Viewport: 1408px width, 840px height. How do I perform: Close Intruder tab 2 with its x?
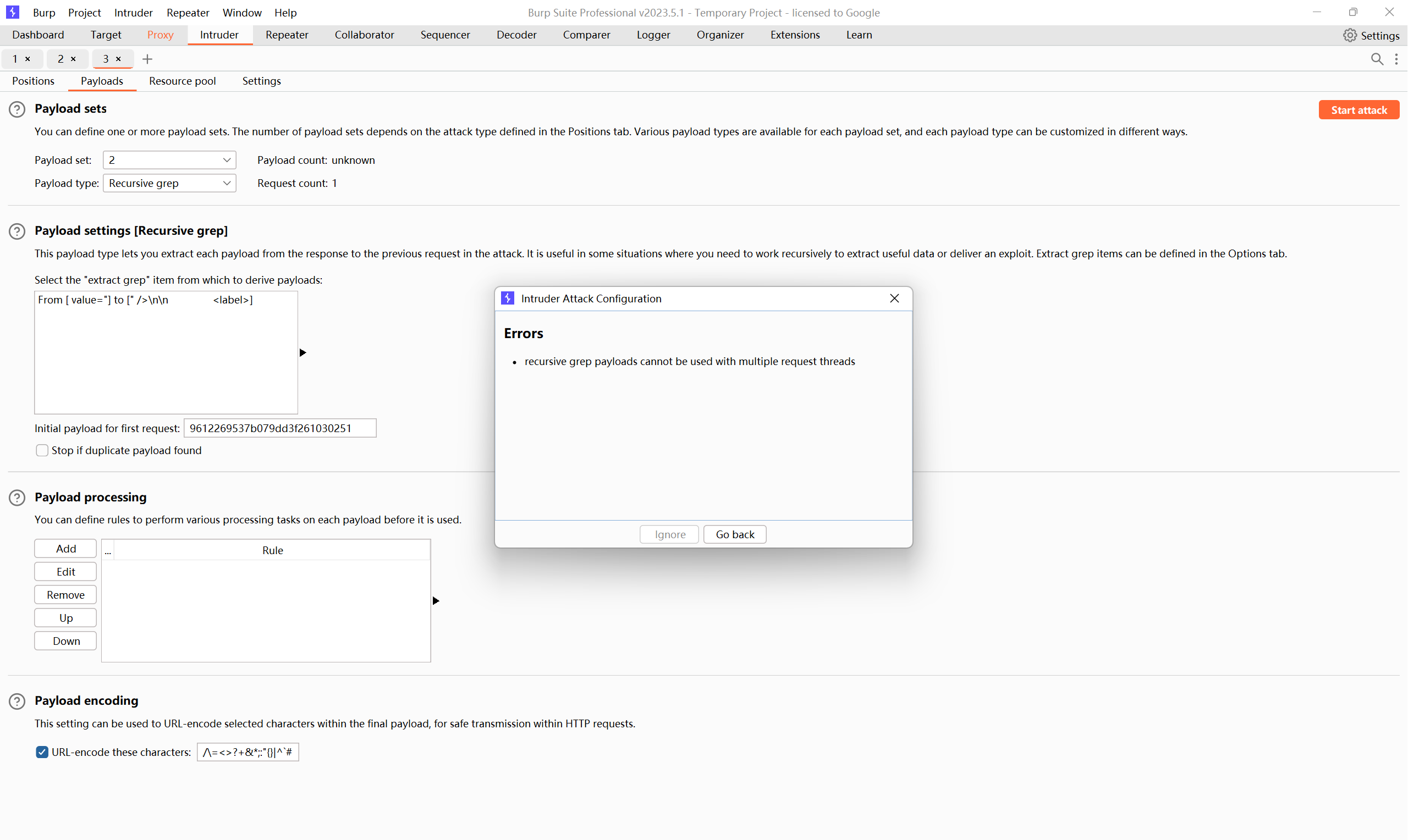click(73, 59)
